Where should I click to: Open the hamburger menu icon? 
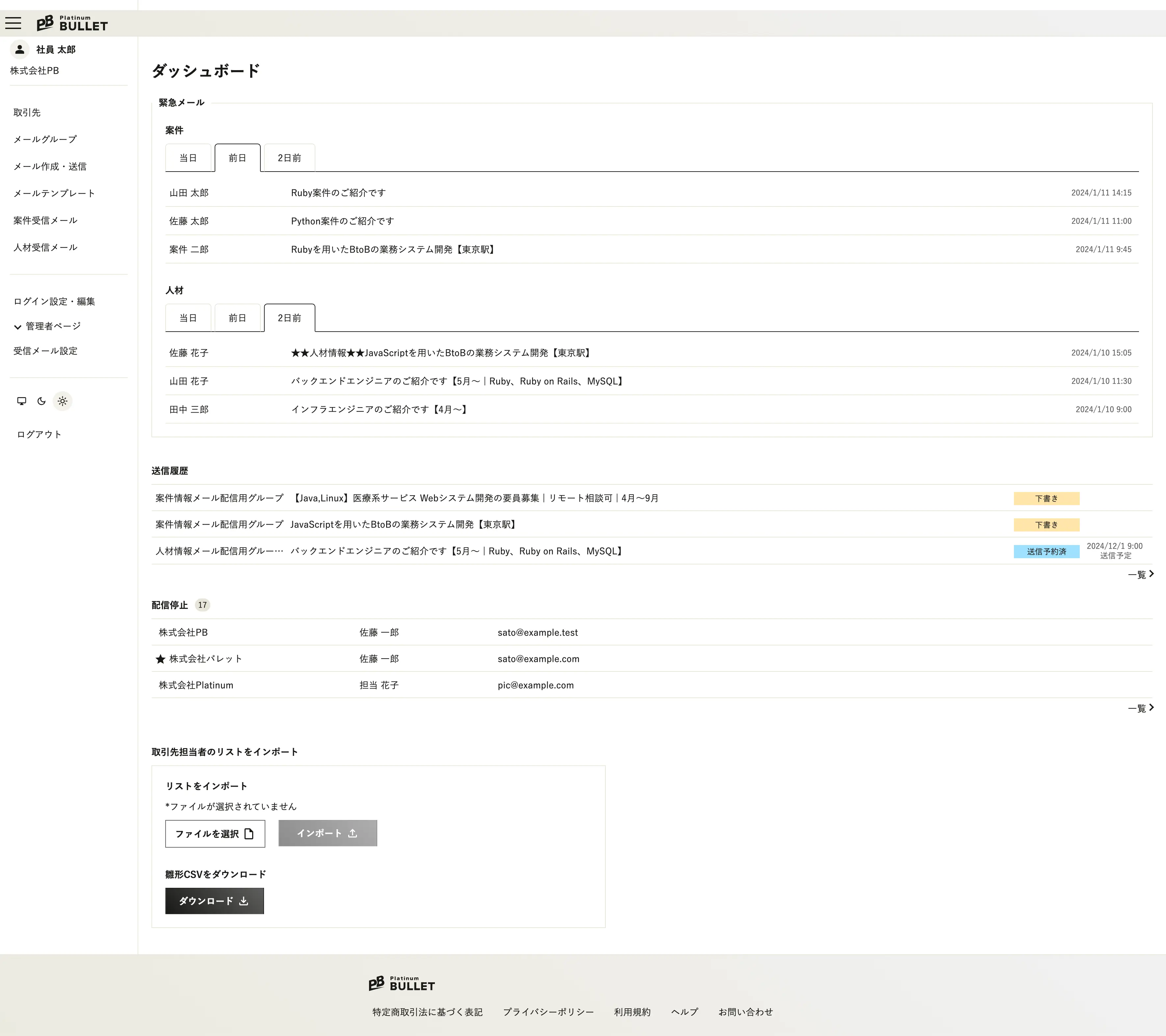(13, 23)
